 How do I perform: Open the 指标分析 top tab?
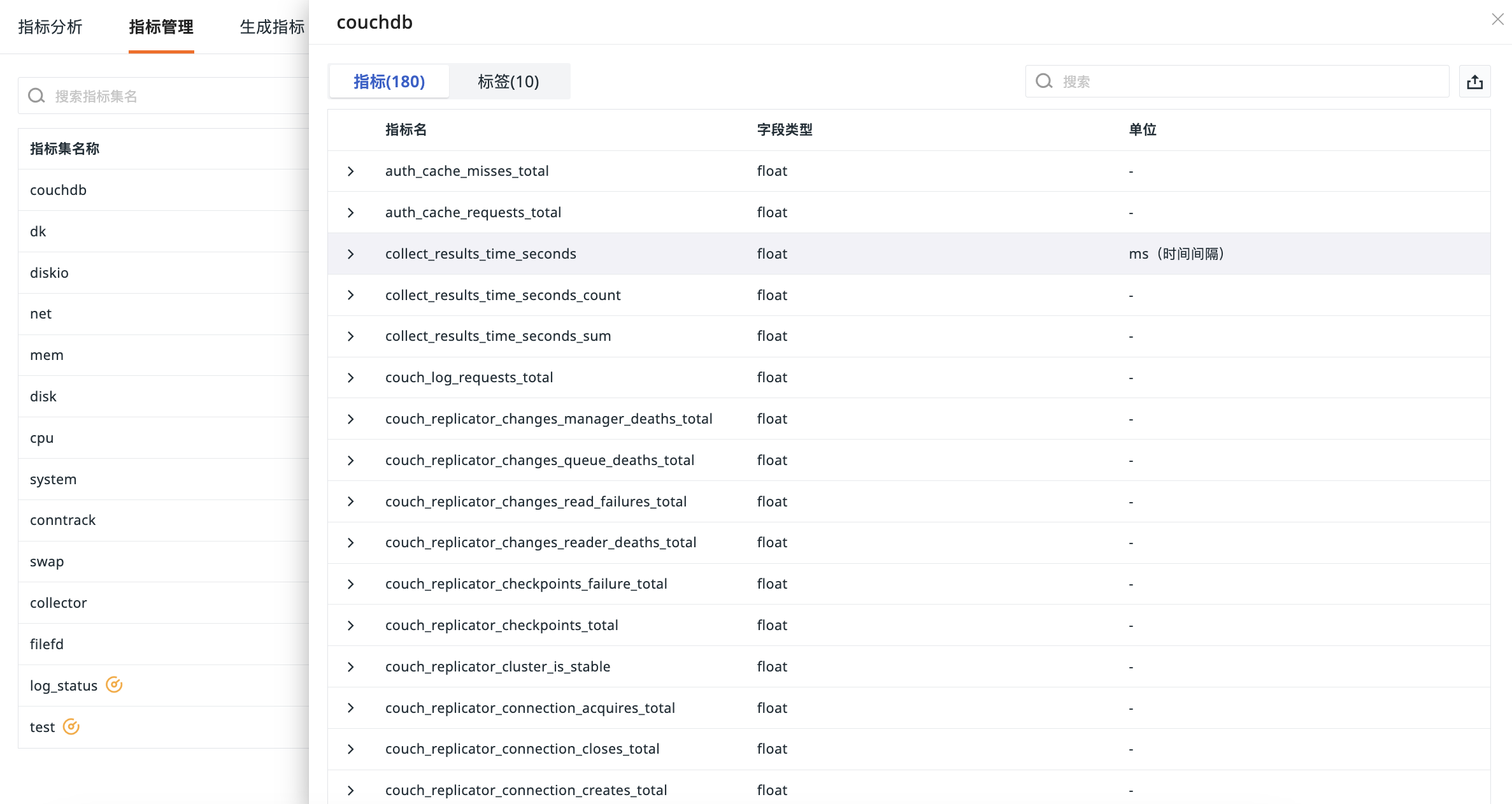[x=50, y=27]
